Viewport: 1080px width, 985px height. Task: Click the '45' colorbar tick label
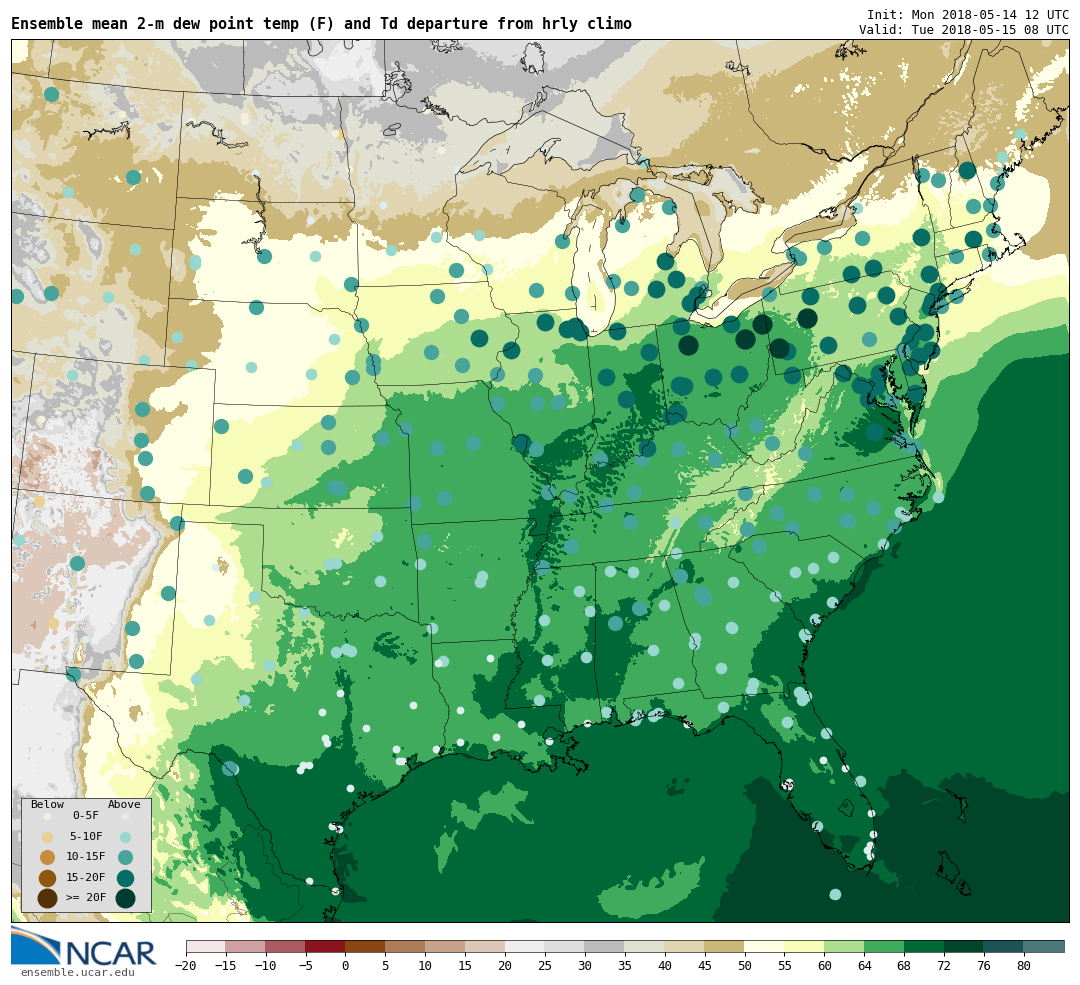705,966
